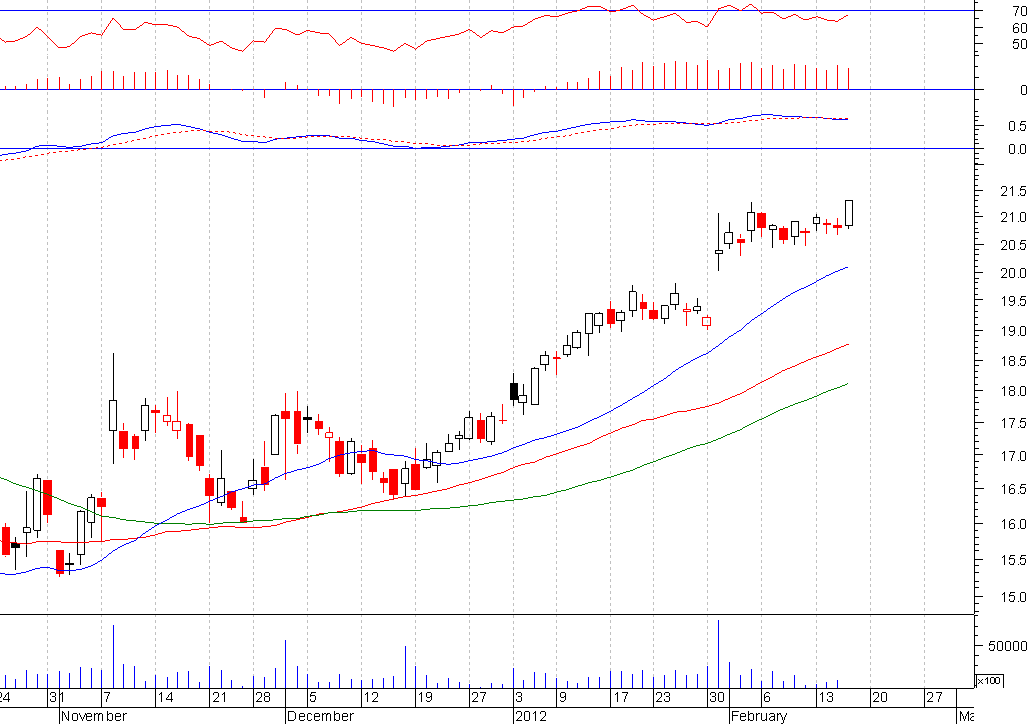Viewport: 1031px width, 724px height.
Task: Click the 12 date label
Action: [x=372, y=697]
